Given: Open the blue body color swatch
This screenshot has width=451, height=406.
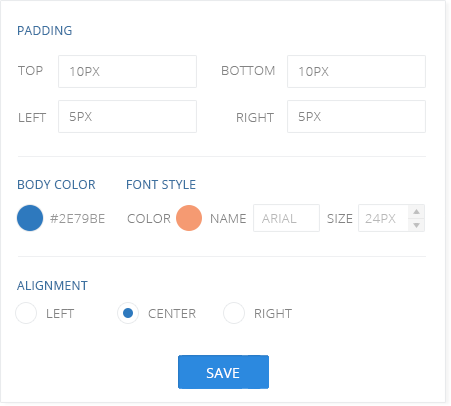Looking at the screenshot, I should (30, 218).
